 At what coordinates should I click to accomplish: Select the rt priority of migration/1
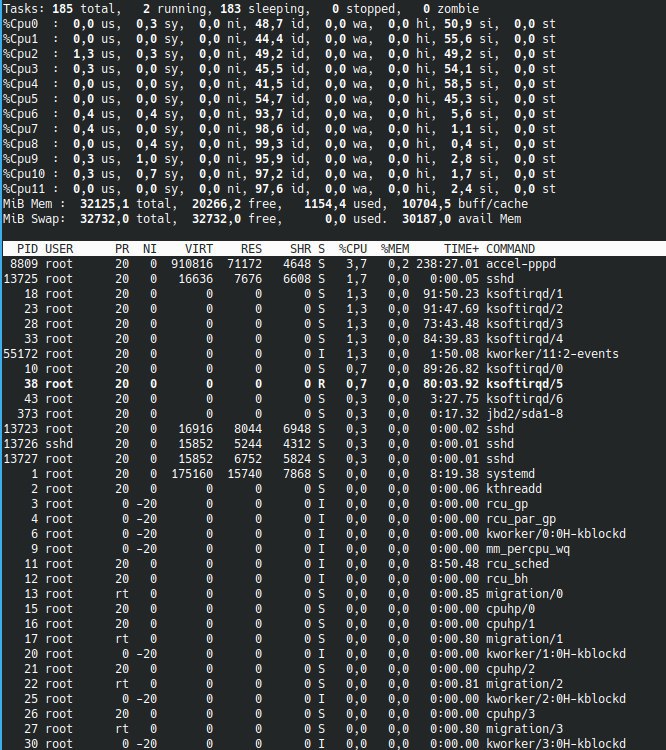122,639
